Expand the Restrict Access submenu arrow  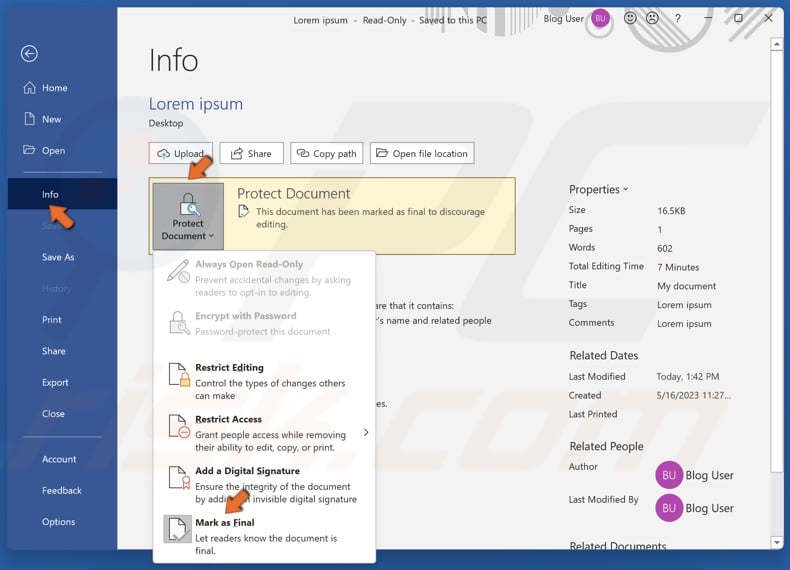(366, 432)
